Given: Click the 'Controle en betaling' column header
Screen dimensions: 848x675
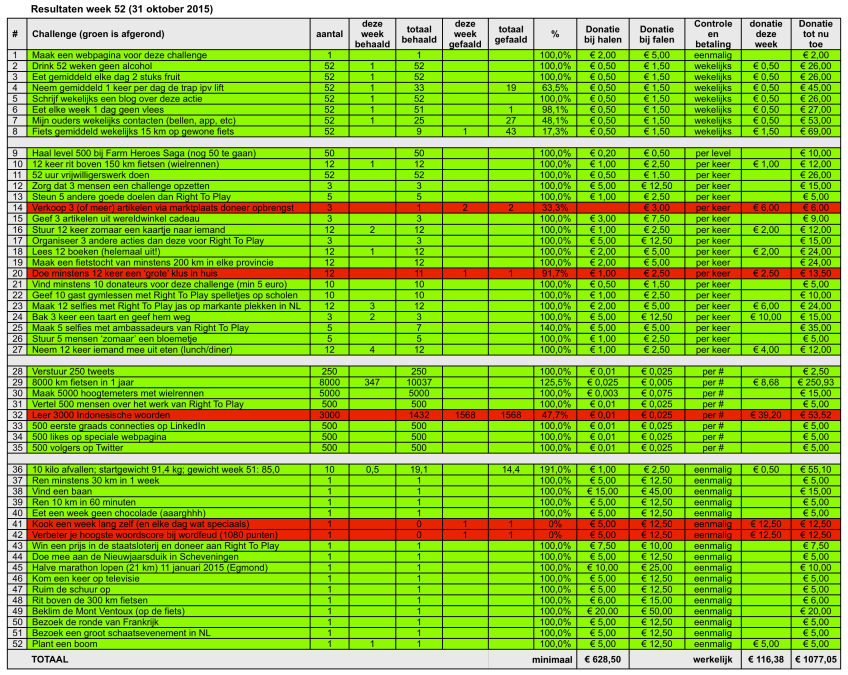Looking at the screenshot, I should [713, 34].
